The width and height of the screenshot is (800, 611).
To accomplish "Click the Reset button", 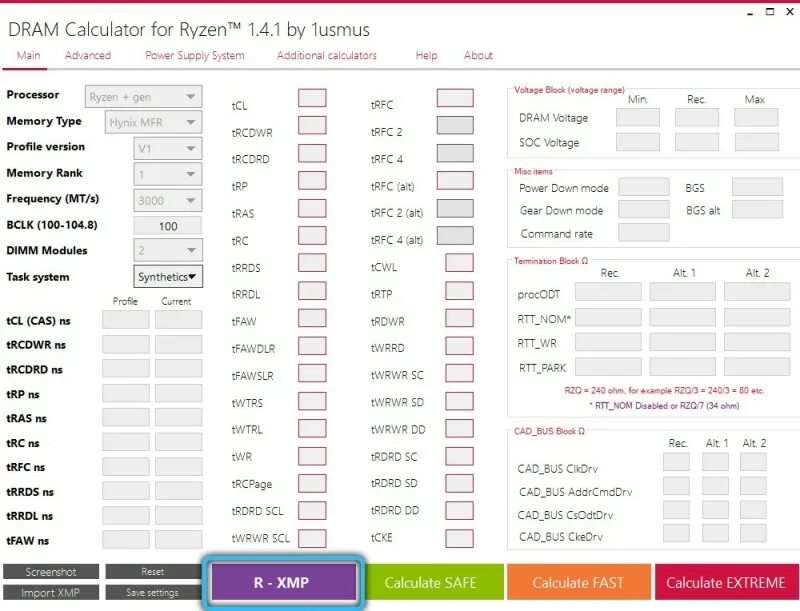I will [x=153, y=572].
